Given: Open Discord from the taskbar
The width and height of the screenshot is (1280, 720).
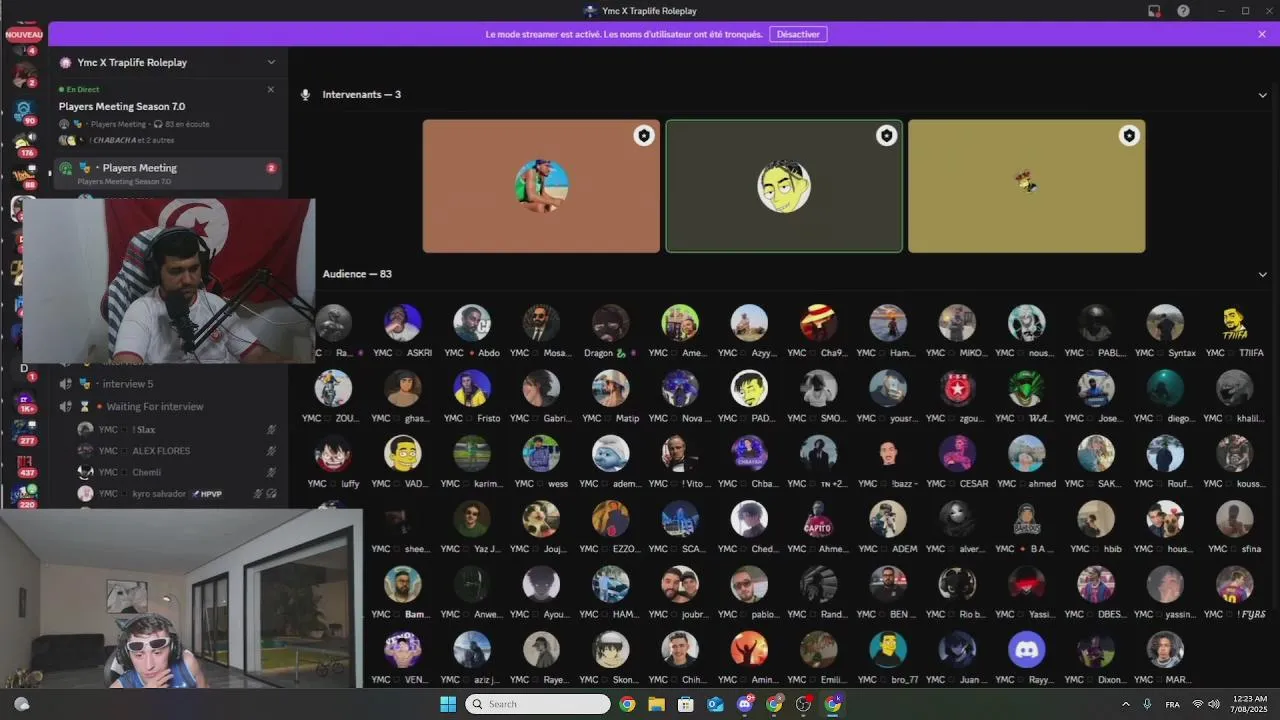Looking at the screenshot, I should pos(745,704).
